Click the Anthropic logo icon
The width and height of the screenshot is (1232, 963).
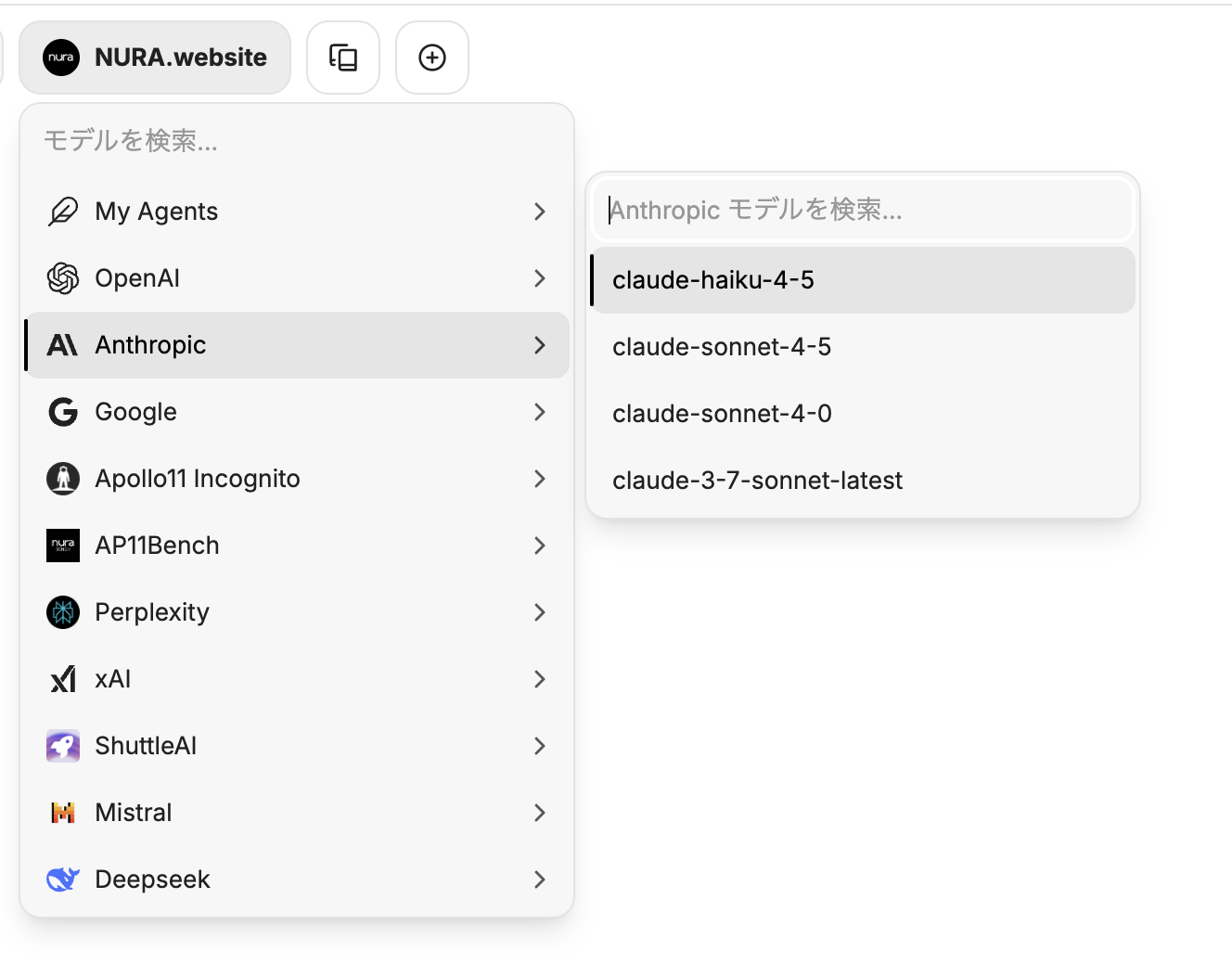point(62,344)
